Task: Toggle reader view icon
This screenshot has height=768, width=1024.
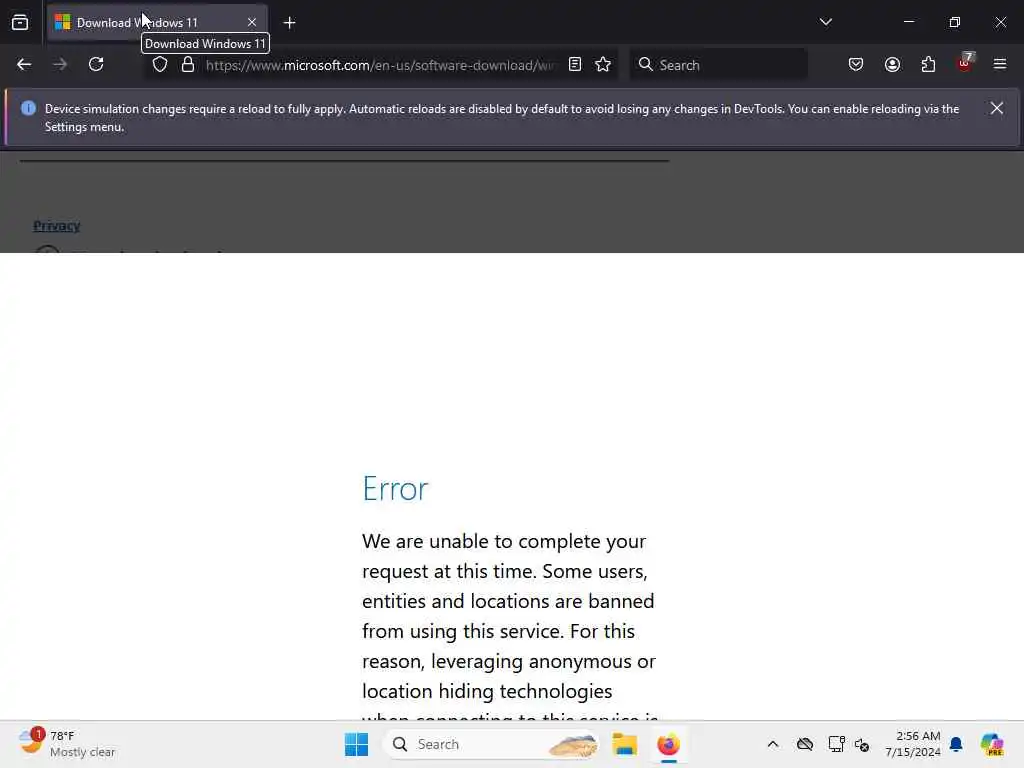Action: [x=575, y=64]
